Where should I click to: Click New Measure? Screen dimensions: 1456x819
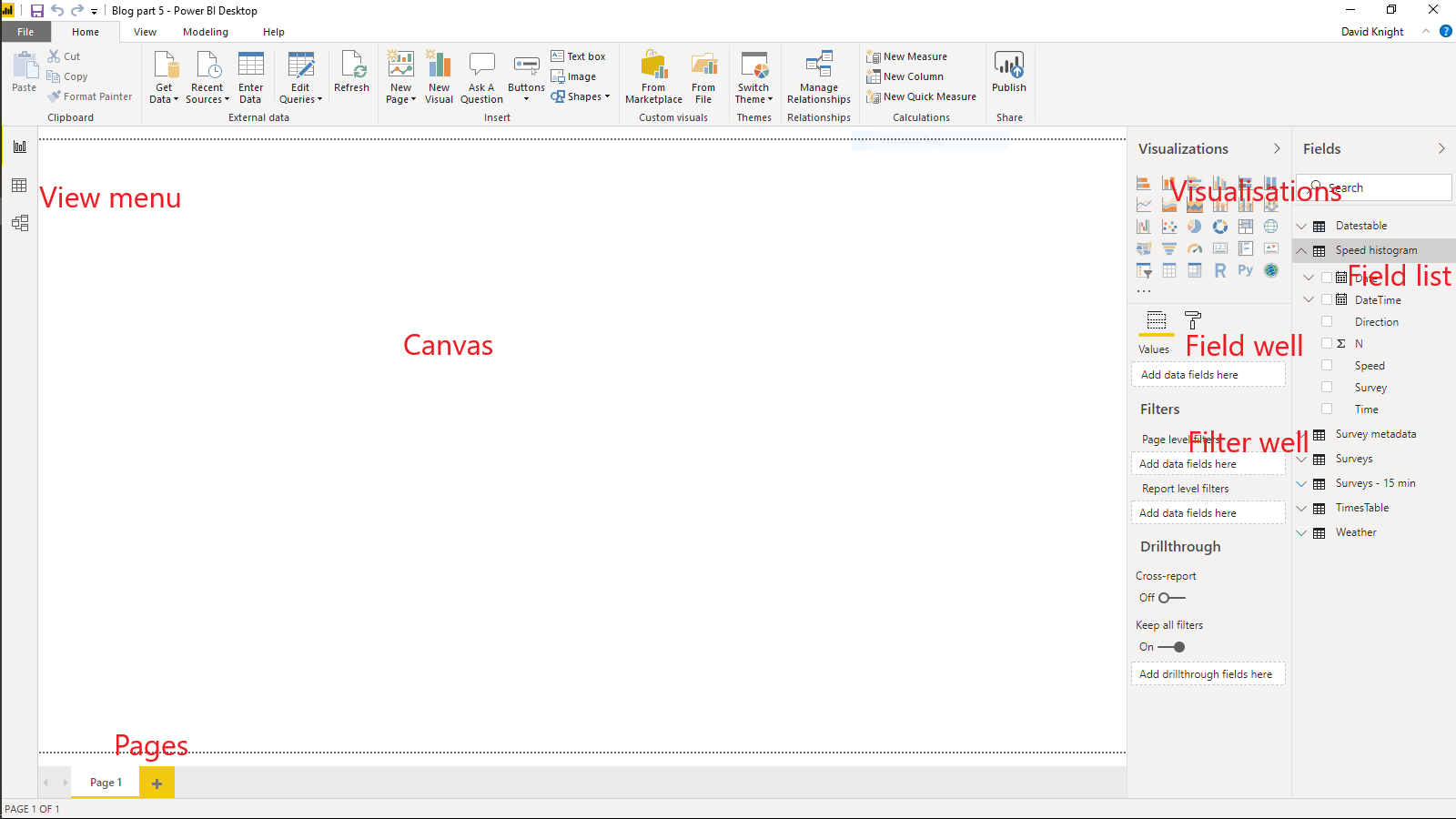[x=906, y=56]
